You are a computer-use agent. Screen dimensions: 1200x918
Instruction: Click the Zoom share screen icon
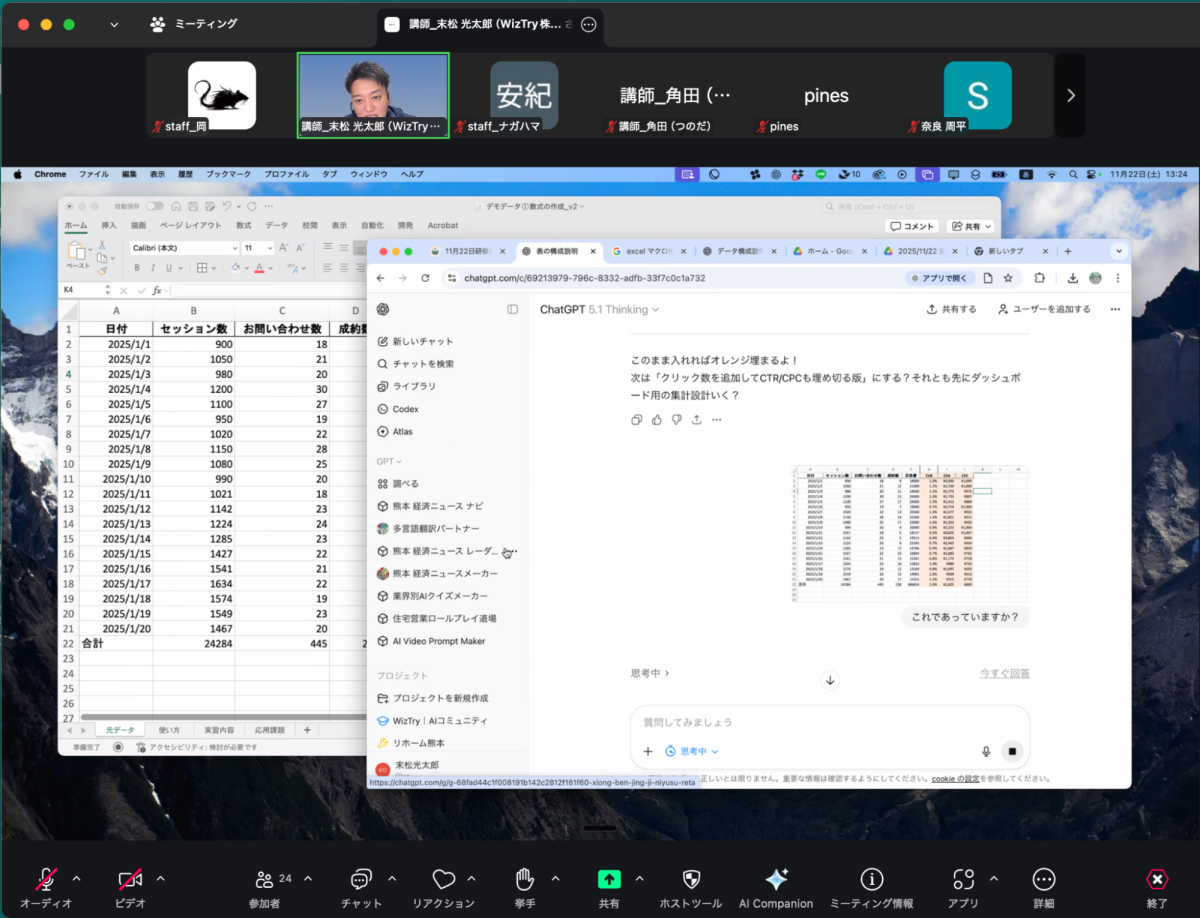[609, 879]
